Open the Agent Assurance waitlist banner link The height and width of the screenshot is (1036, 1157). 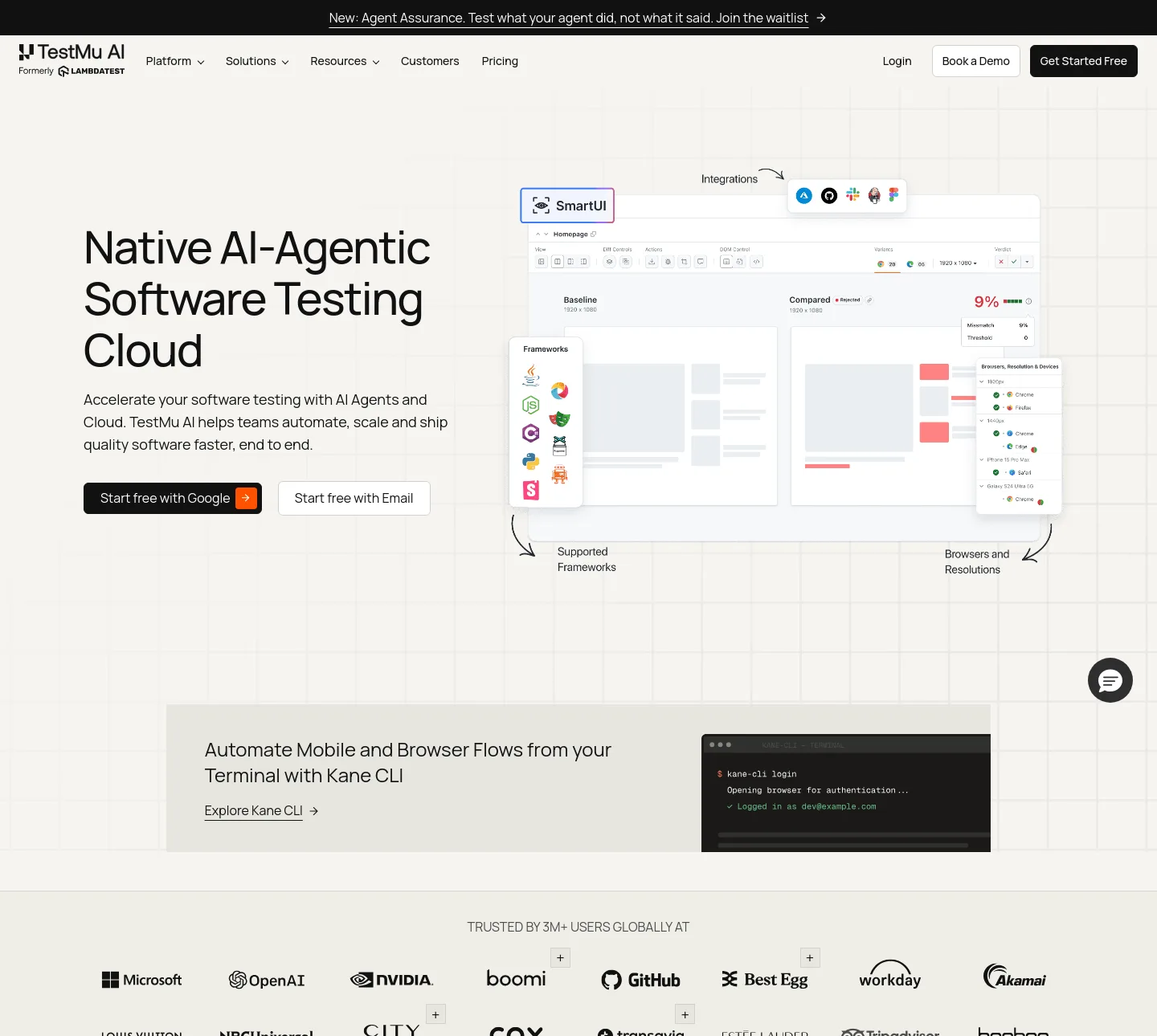(578, 18)
